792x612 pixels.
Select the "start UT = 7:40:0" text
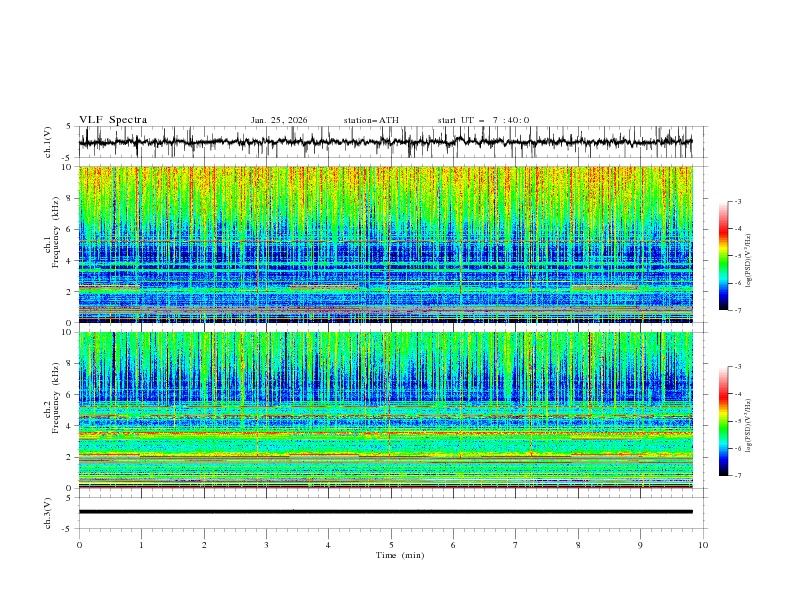click(484, 120)
